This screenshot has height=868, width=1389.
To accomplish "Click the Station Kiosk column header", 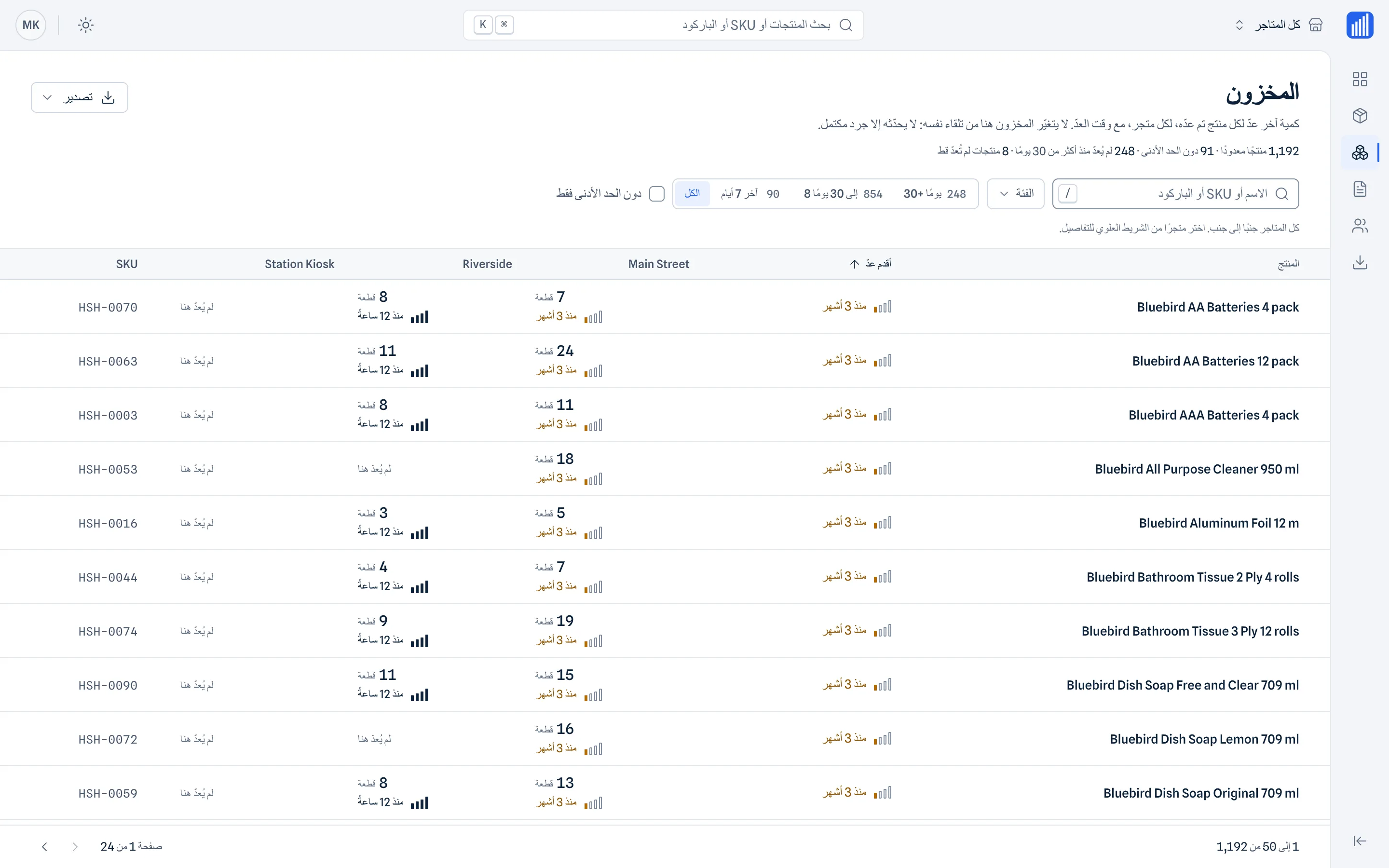I will [299, 264].
